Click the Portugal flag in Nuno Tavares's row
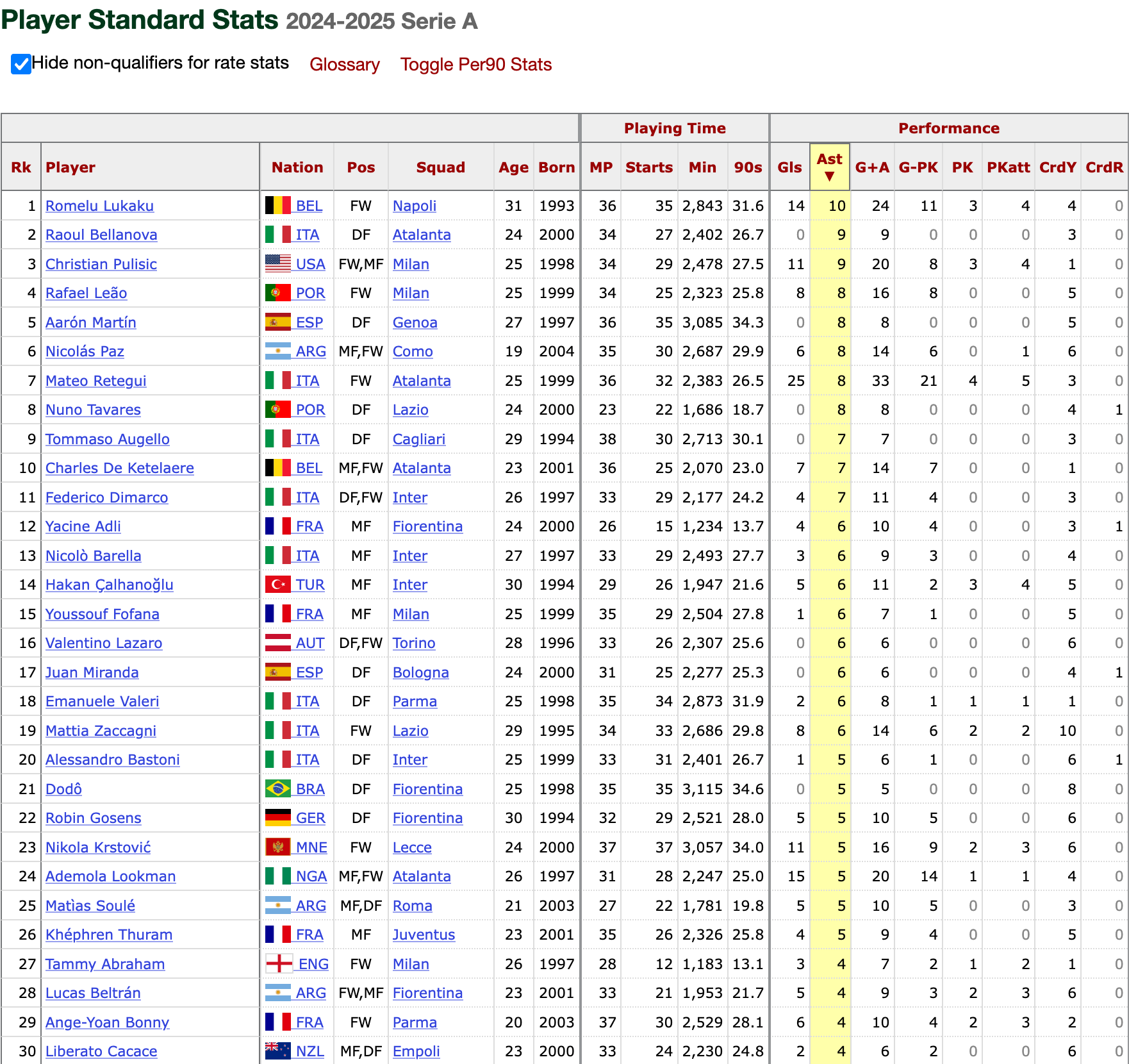1129x1064 pixels. 278,410
